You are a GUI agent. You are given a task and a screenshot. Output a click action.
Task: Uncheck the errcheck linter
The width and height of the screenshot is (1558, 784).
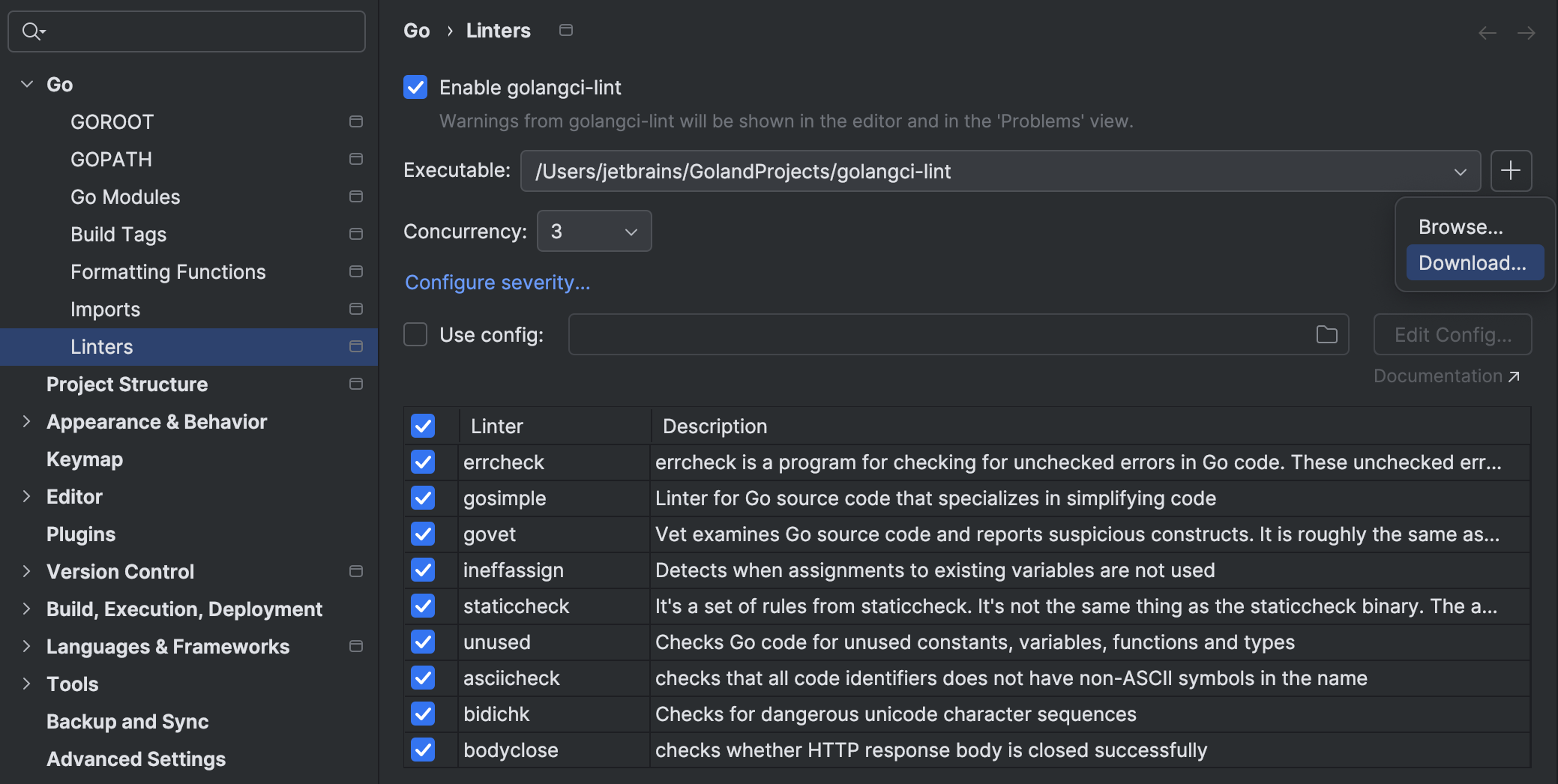pyautogui.click(x=423, y=462)
